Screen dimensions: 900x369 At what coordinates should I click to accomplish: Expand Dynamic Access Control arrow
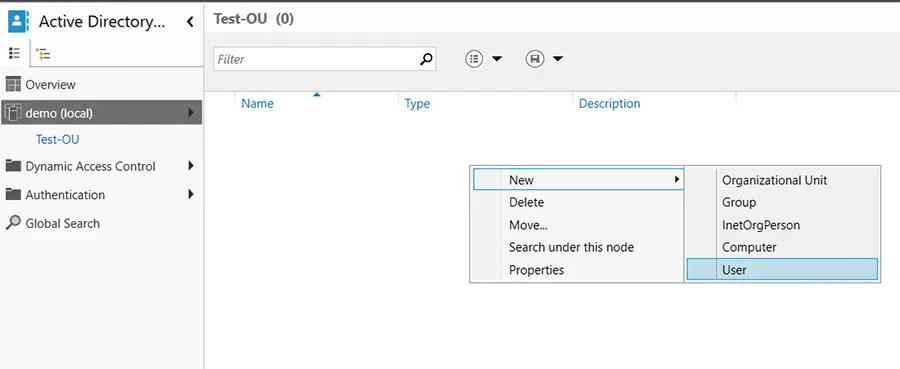click(191, 166)
